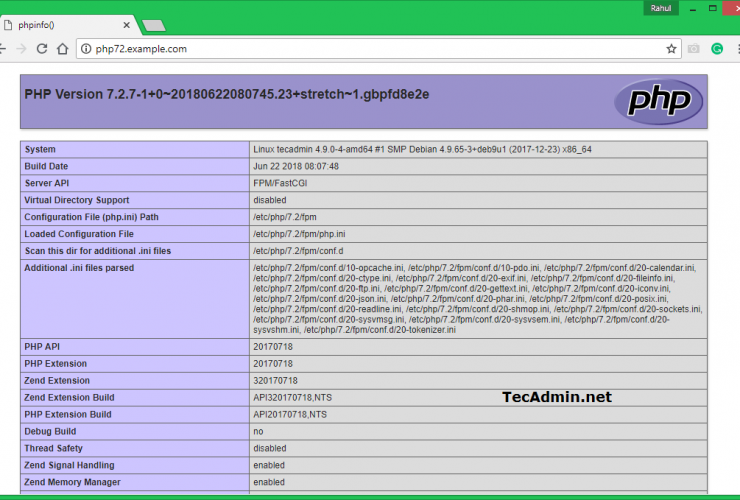Open the green Grammarly extension
This screenshot has width=740, height=500.
point(717,48)
